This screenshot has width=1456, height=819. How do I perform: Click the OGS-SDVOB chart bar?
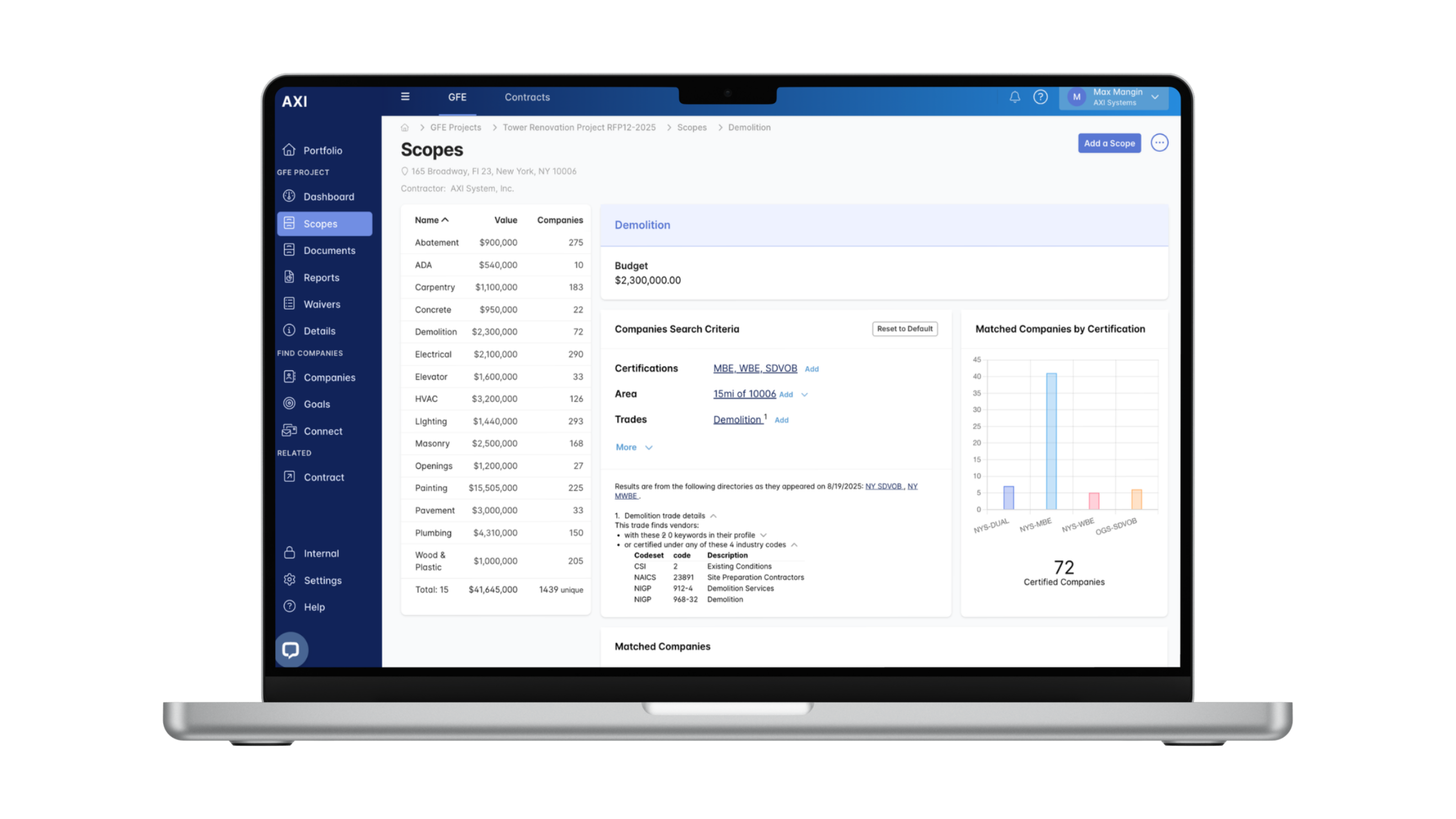(x=1136, y=500)
